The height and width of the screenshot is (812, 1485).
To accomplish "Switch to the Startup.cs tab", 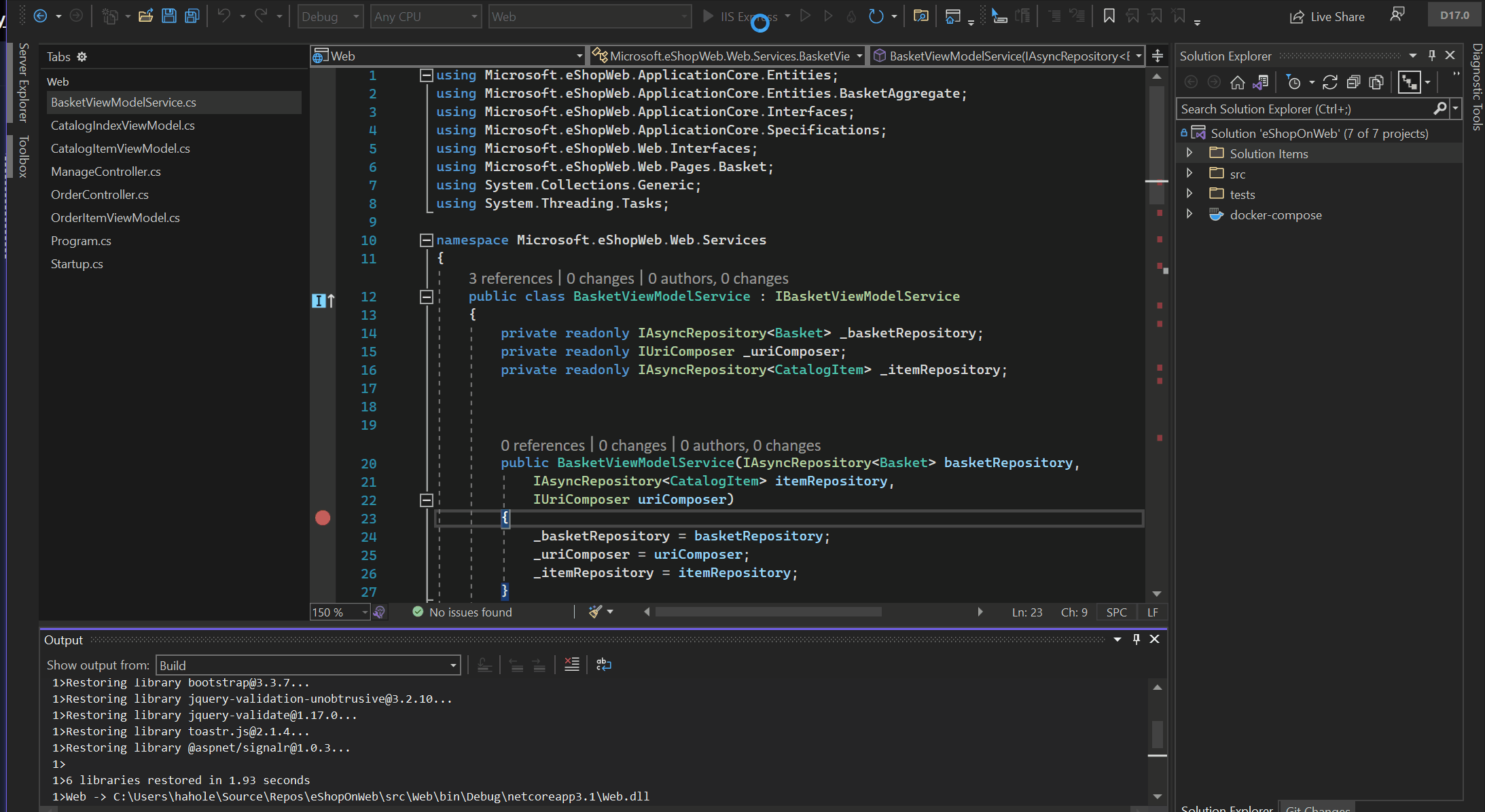I will 77,264.
